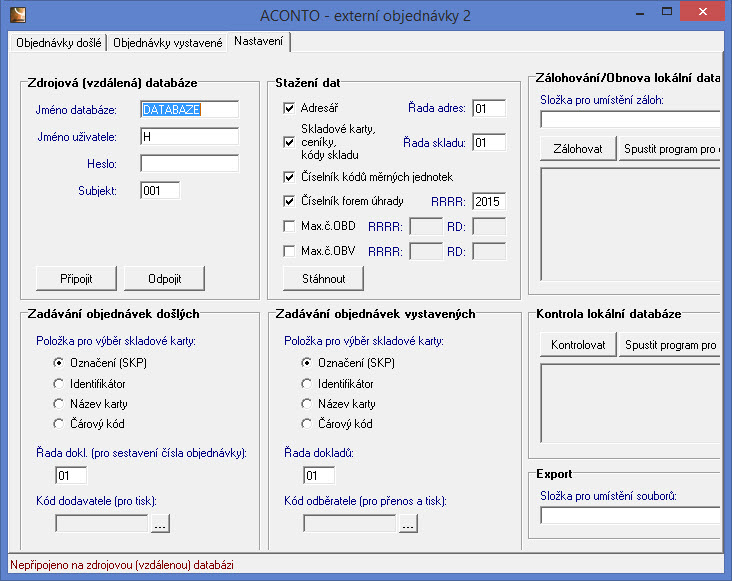
Task: Click status bar text Nepřipojeno na zdrojovou databázi
Action: [x=122, y=565]
